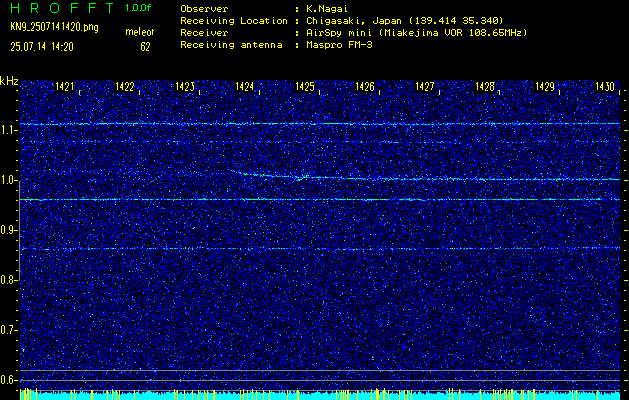Image resolution: width=629 pixels, height=400 pixels.
Task: Click the 0.8 frequency axis label
Action: point(8,280)
